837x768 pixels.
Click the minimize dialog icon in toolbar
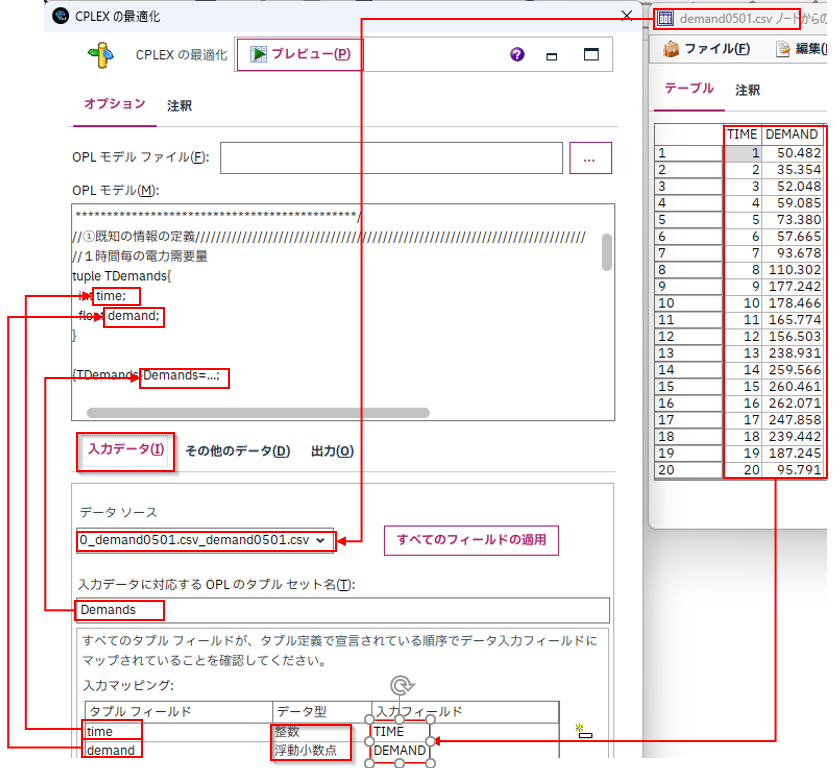click(x=551, y=56)
